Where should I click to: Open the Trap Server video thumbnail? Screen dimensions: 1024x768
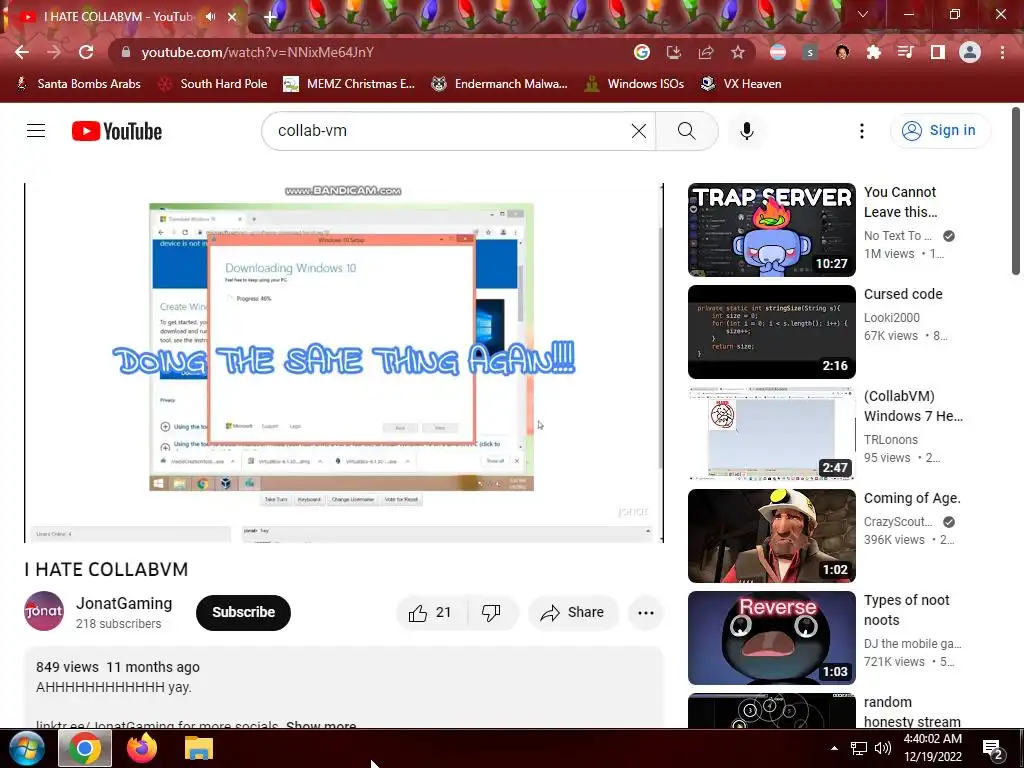771,230
